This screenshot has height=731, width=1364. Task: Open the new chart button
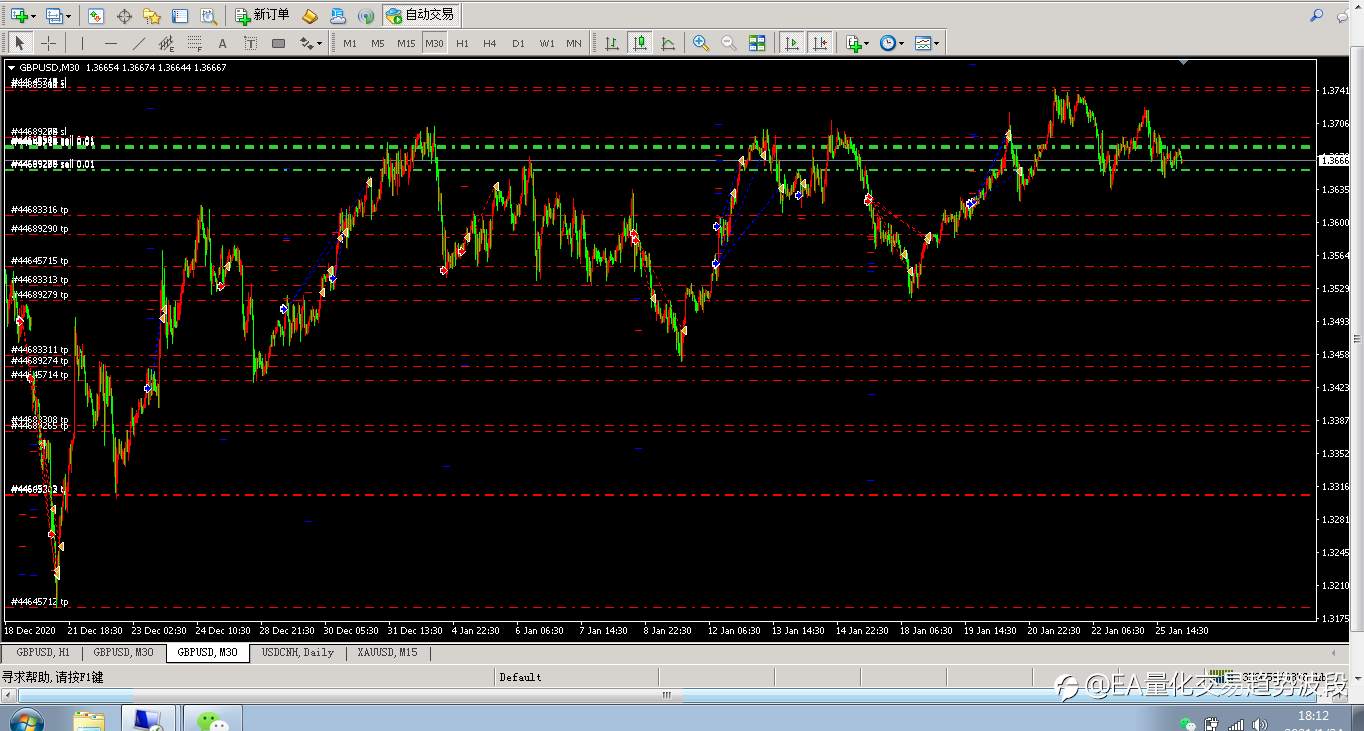(18, 16)
